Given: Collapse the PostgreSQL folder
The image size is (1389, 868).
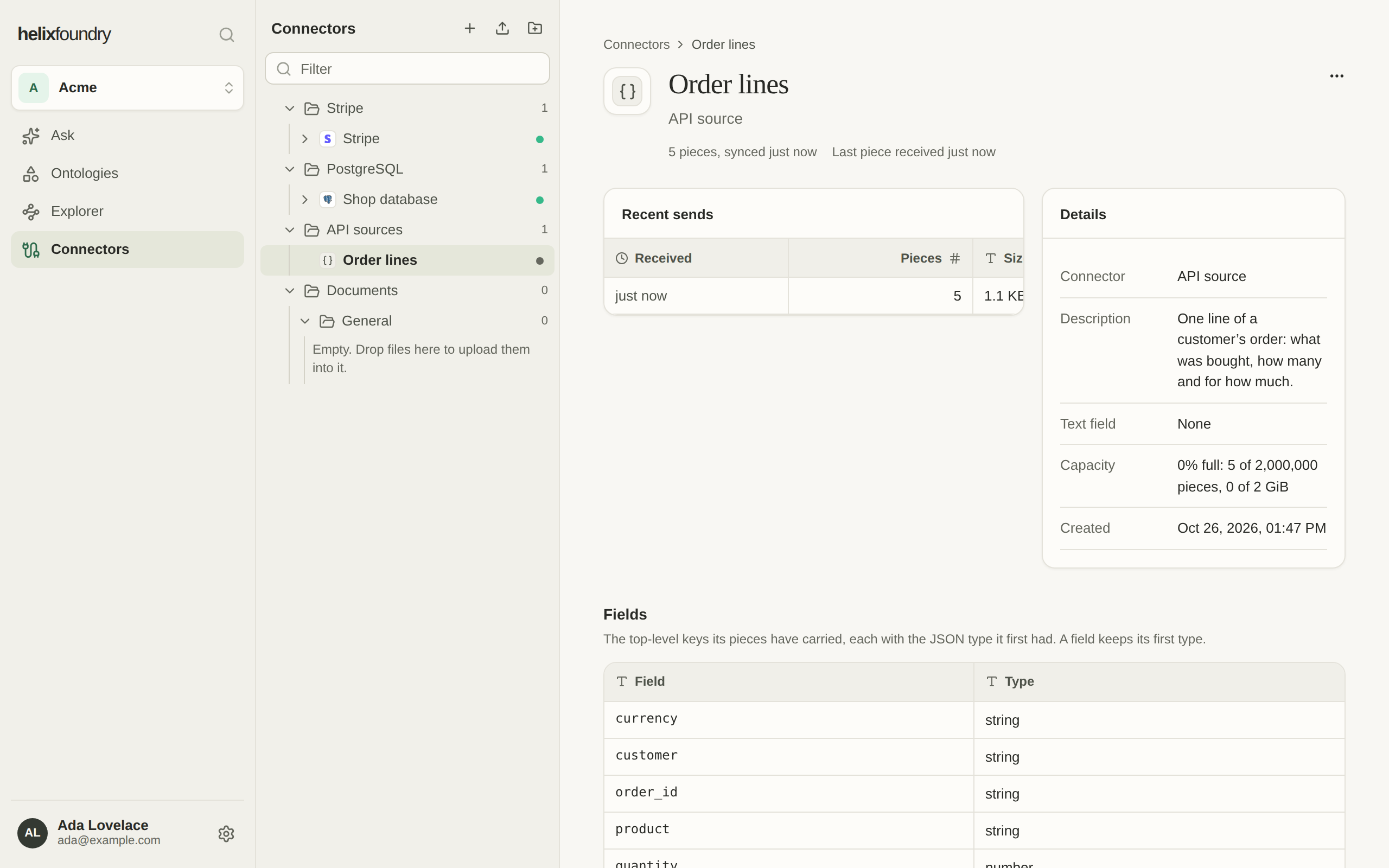Looking at the screenshot, I should 290,169.
